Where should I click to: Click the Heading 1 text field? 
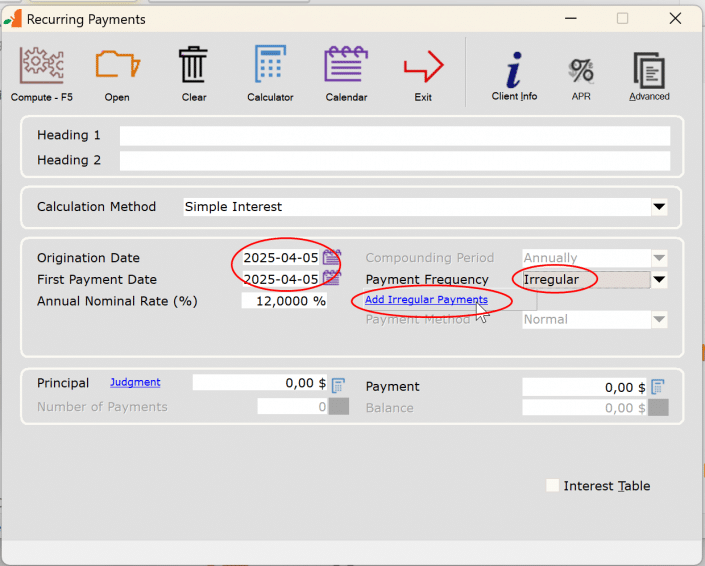[x=394, y=136]
